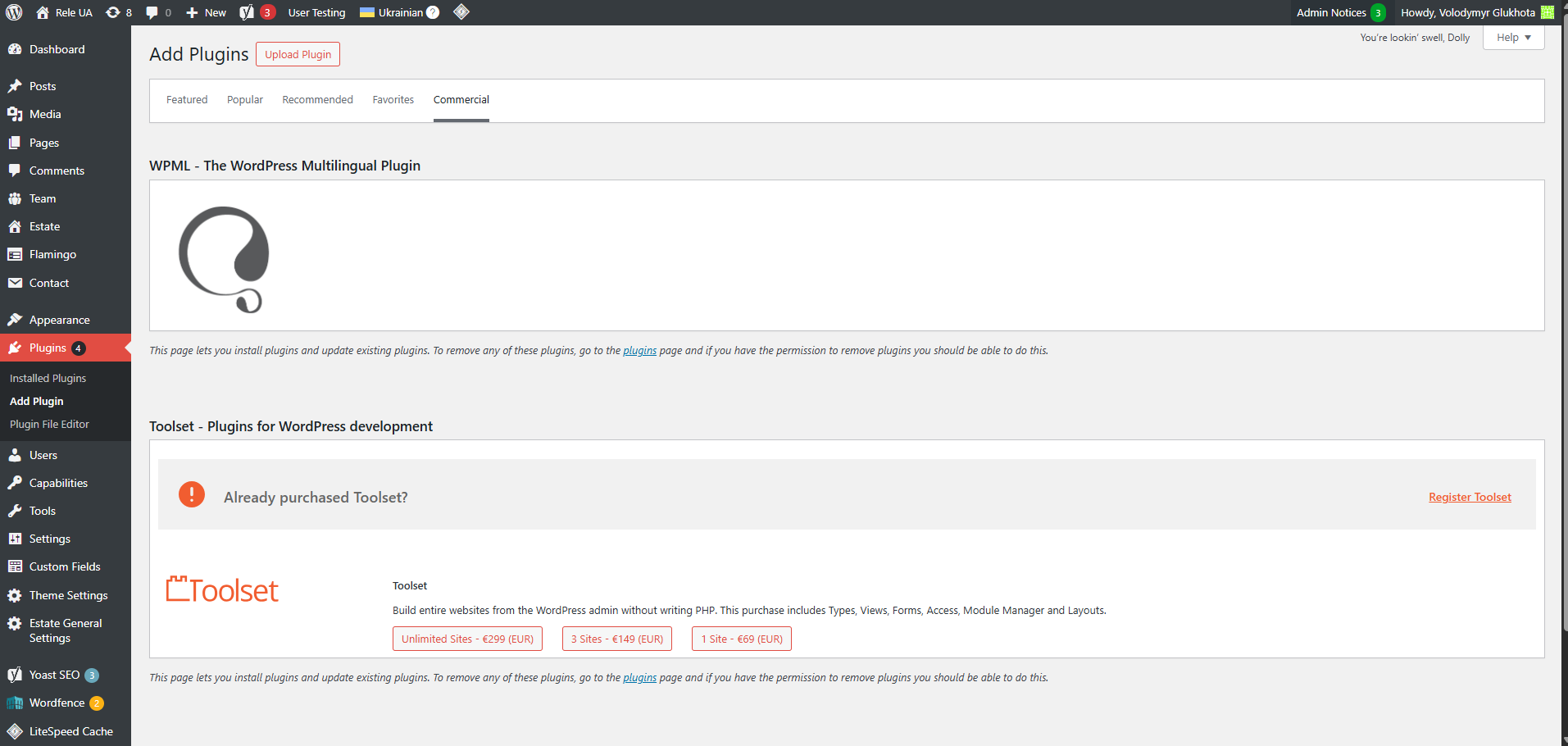Click the Estate house icon
Viewport: 1568px width, 746px height.
[x=15, y=226]
